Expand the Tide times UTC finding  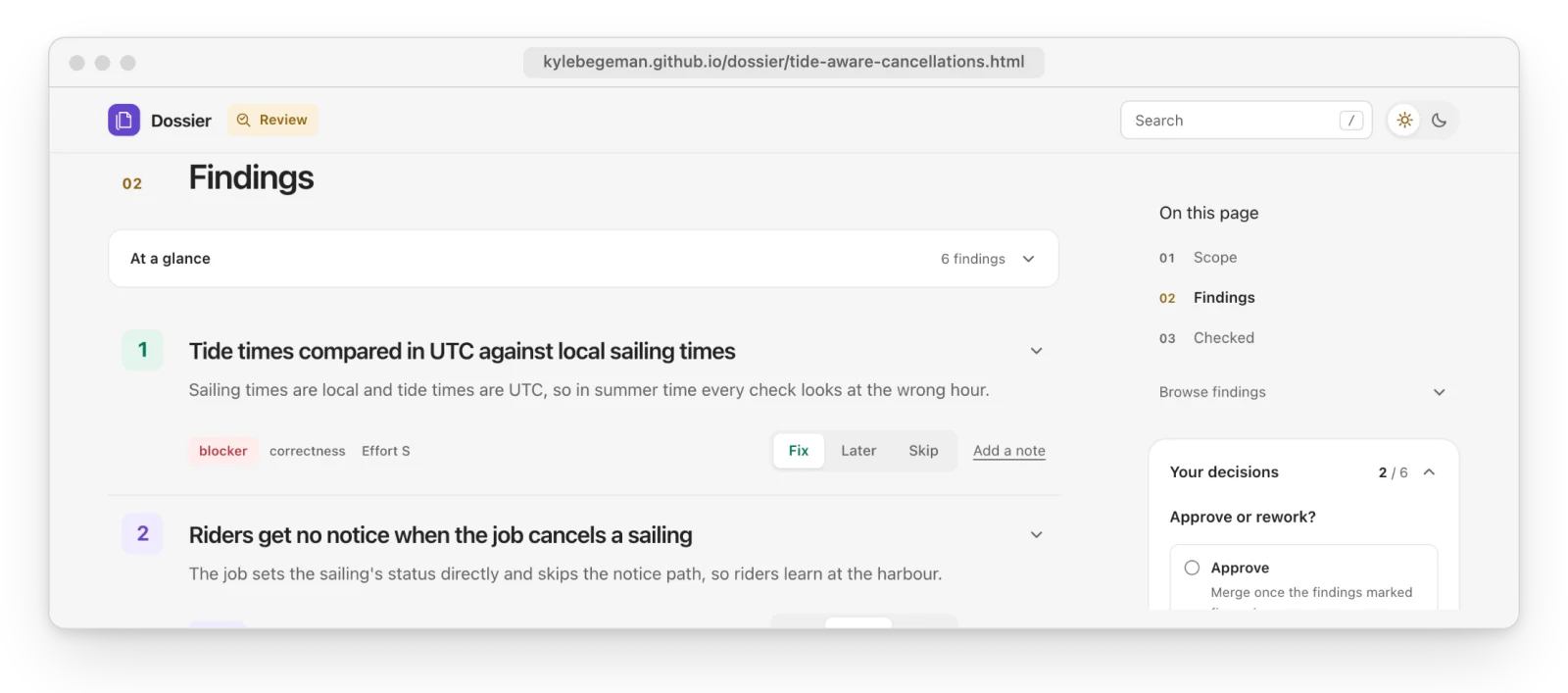1036,351
